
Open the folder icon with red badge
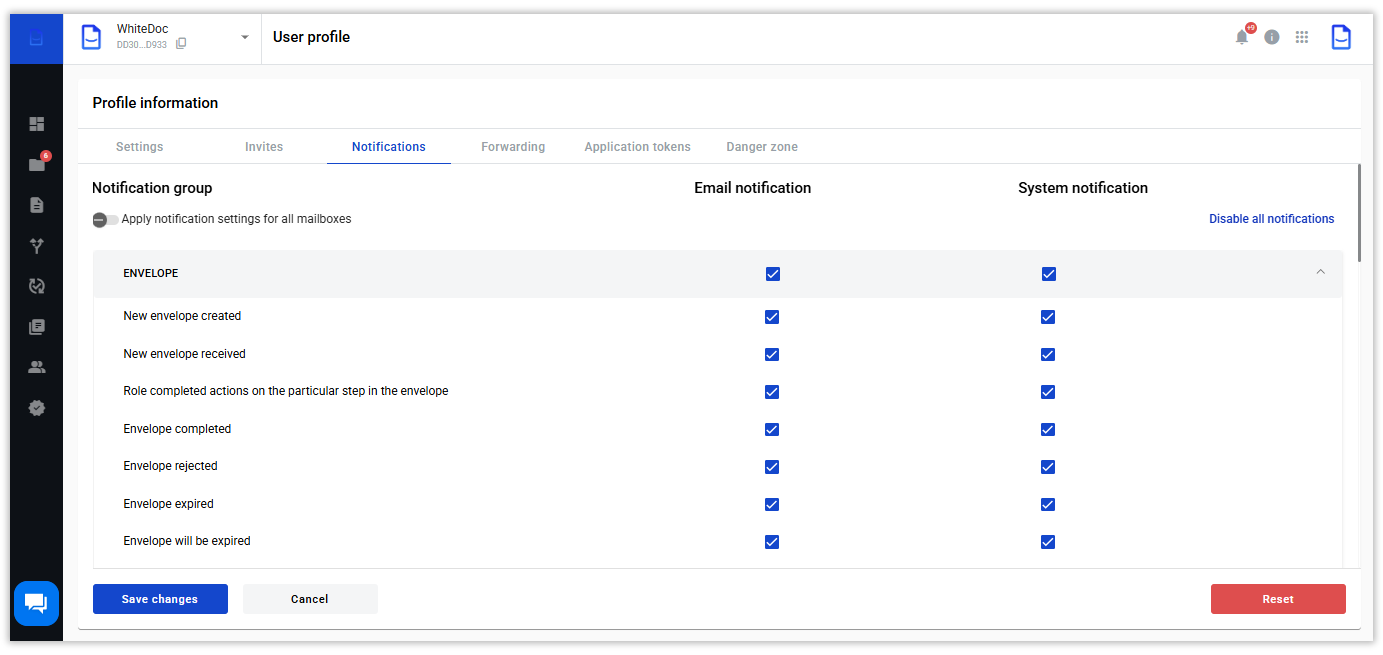pyautogui.click(x=37, y=165)
